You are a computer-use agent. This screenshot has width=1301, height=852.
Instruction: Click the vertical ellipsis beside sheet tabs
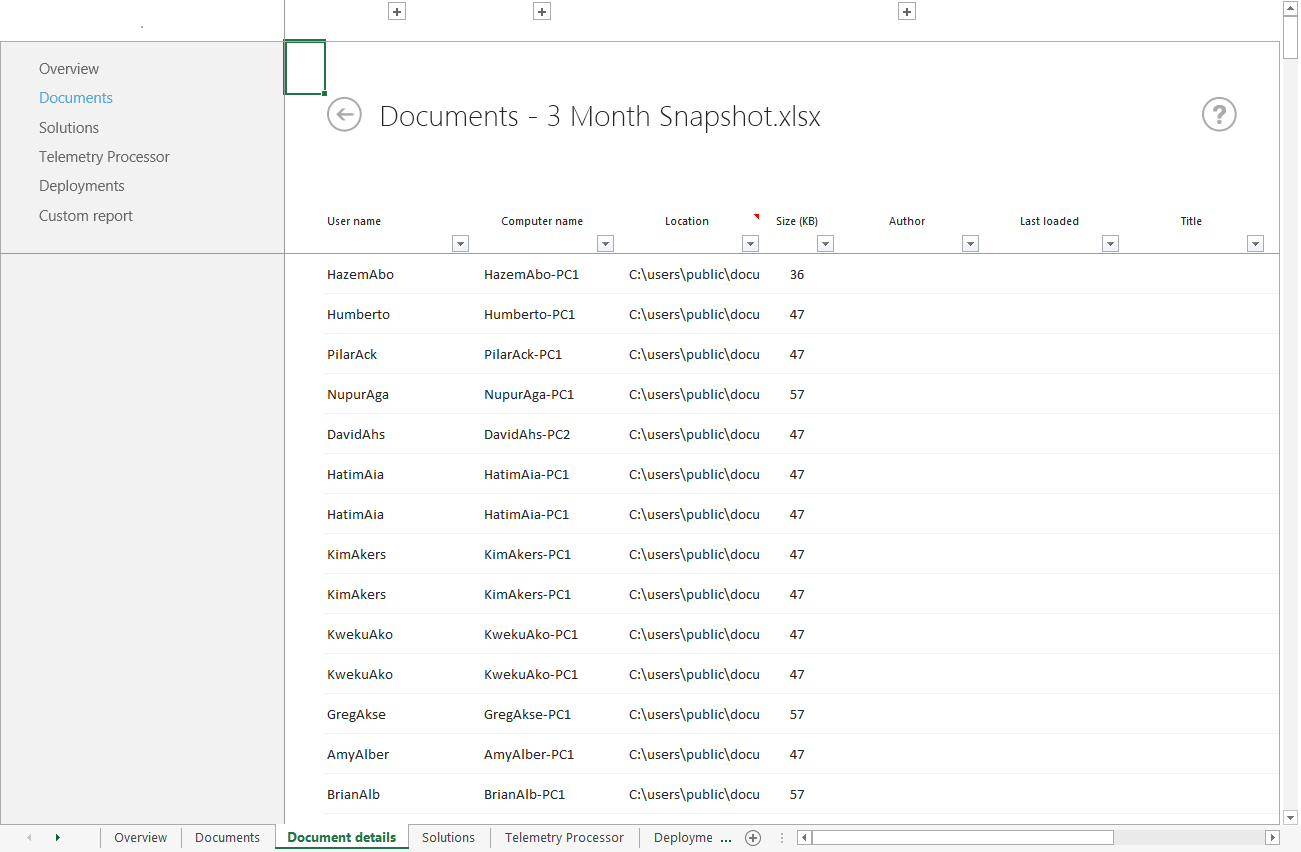click(x=781, y=837)
